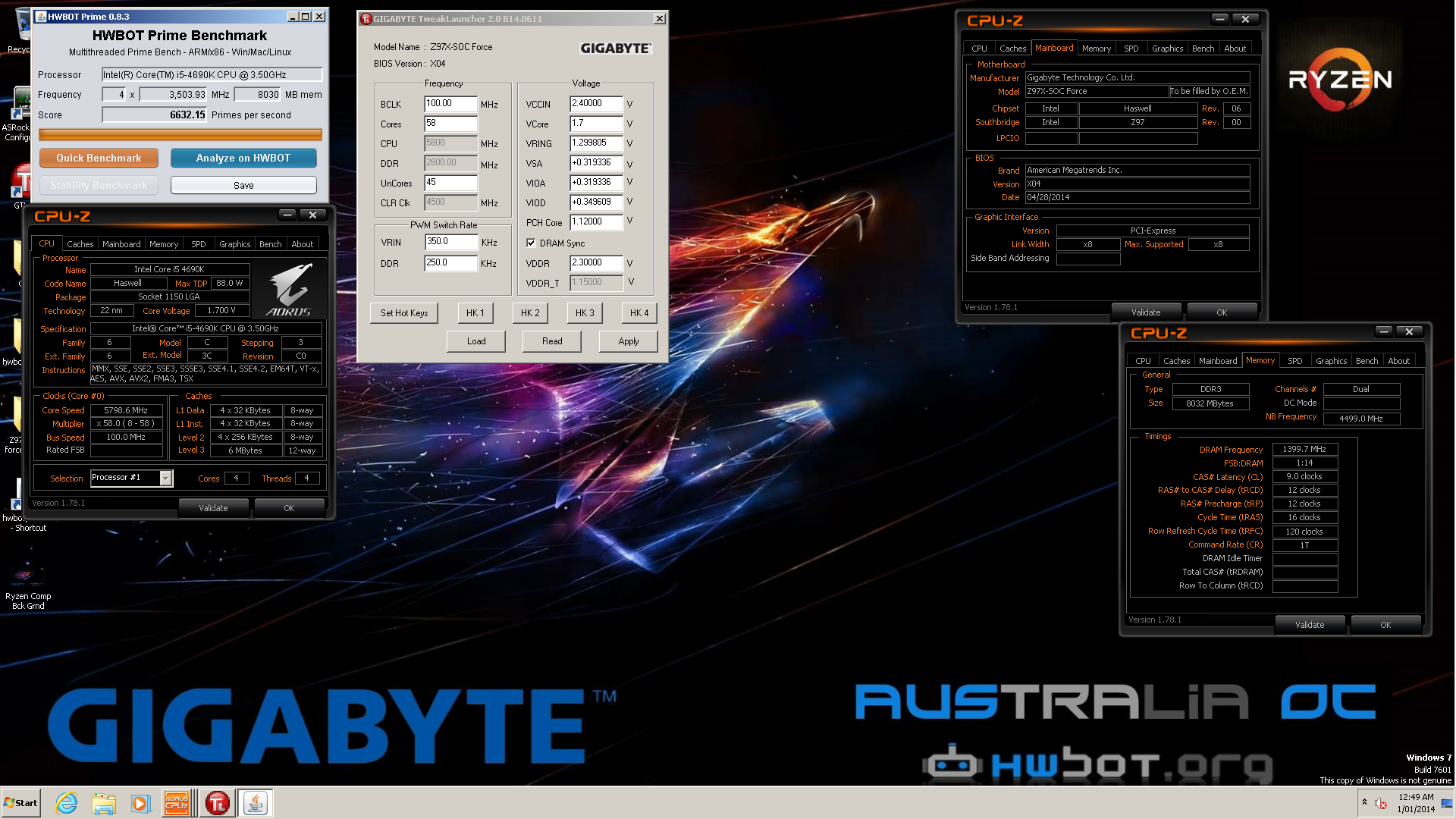Edit the VRIN PWM switch rate field
The height and width of the screenshot is (819, 1456).
click(451, 242)
